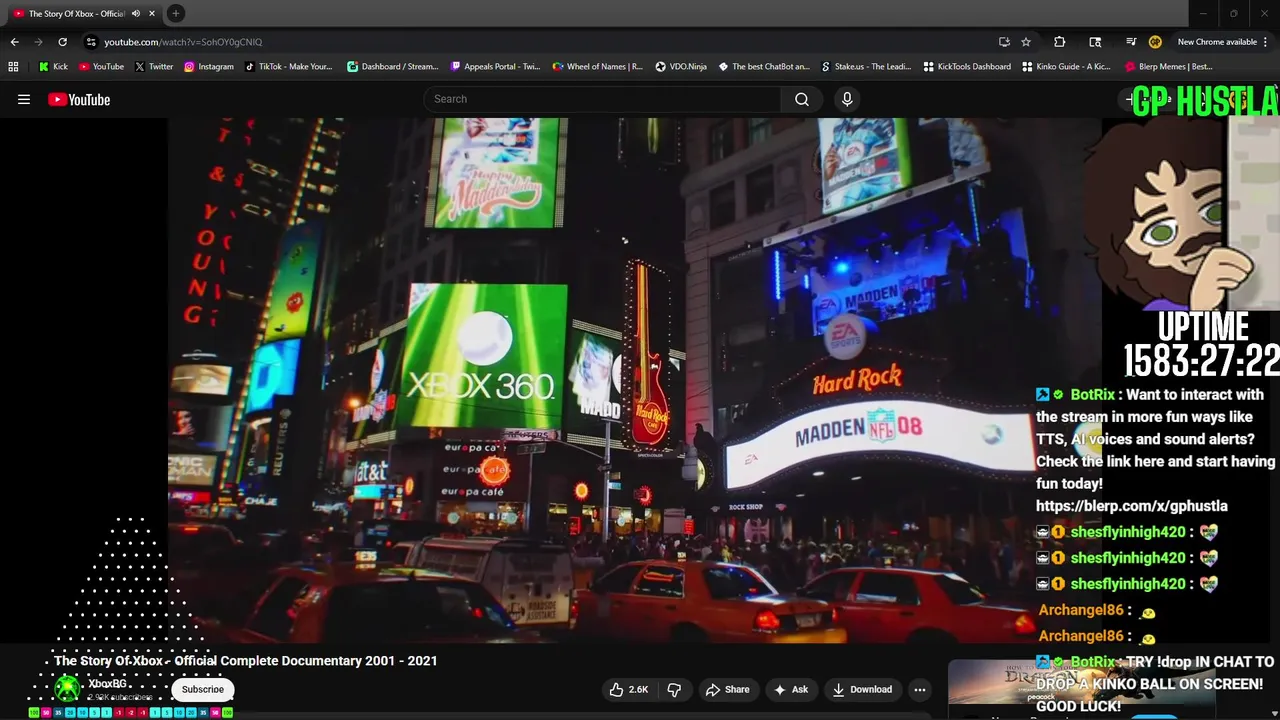
Task: Open Kinko Guide bookmark
Action: [1067, 67]
